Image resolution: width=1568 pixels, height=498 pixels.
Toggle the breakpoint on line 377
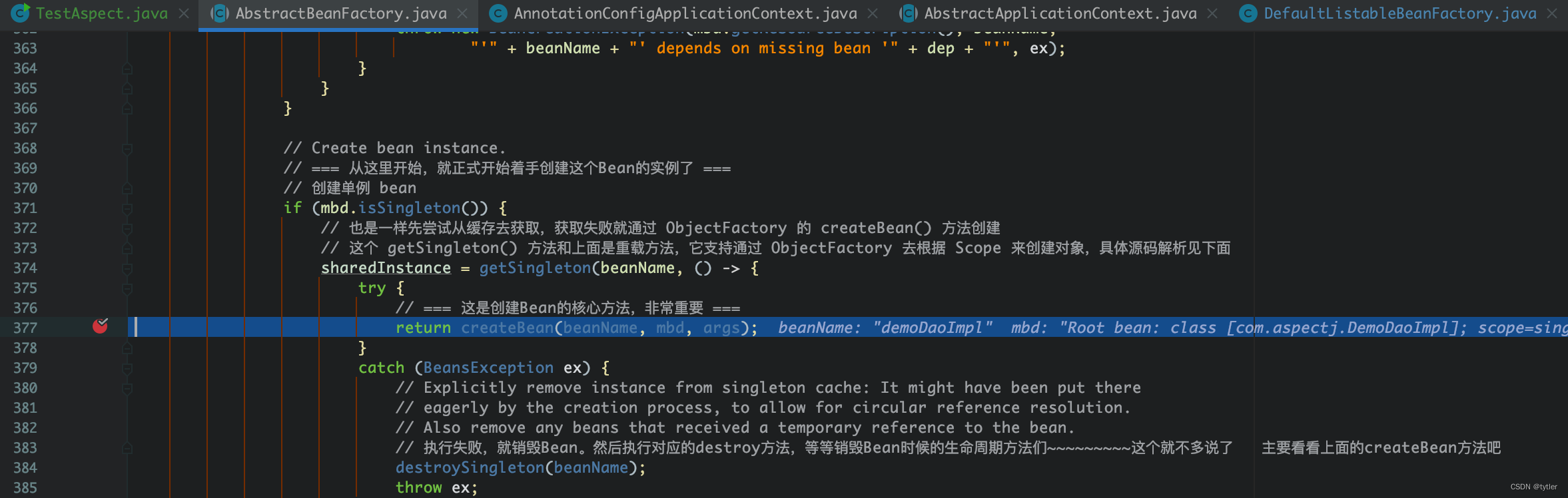pos(100,326)
